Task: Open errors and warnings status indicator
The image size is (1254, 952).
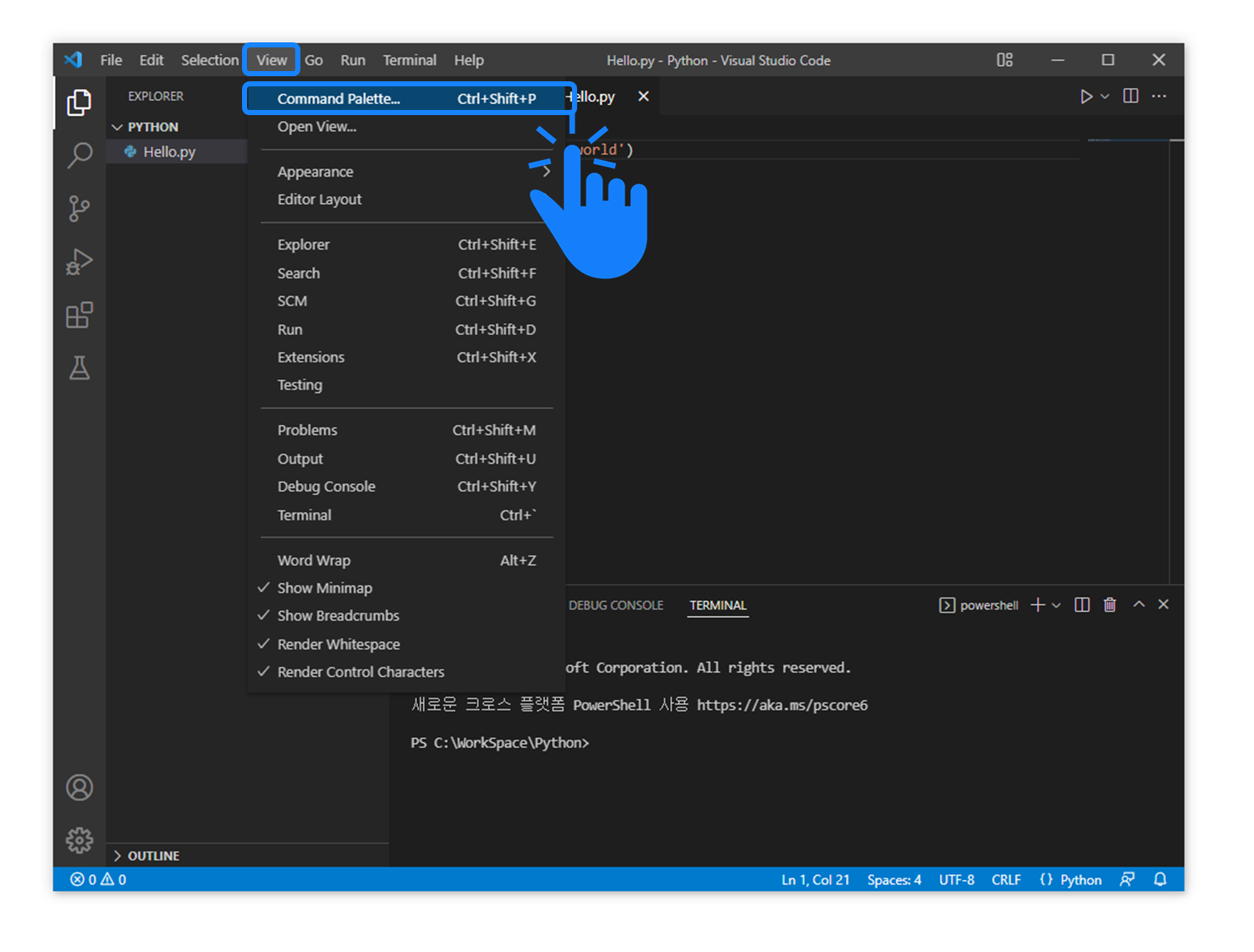Action: coord(98,879)
